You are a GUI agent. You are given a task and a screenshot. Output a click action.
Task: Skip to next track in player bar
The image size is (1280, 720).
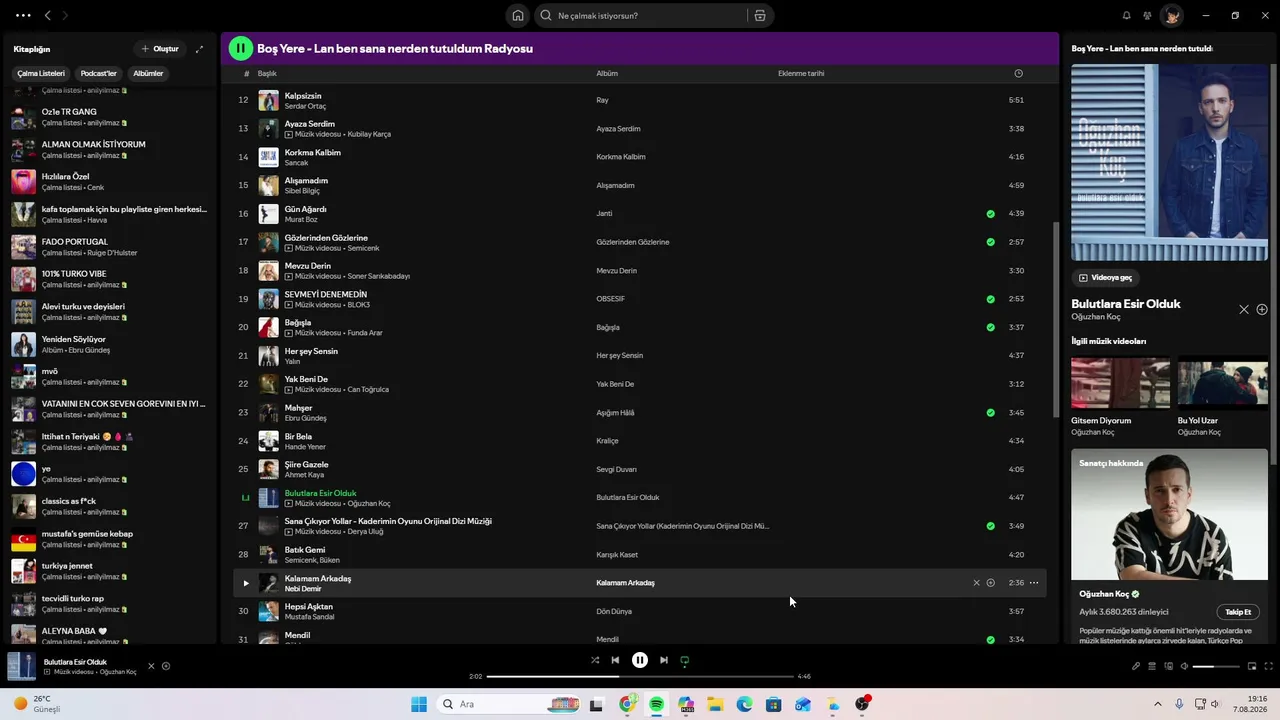pos(664,660)
